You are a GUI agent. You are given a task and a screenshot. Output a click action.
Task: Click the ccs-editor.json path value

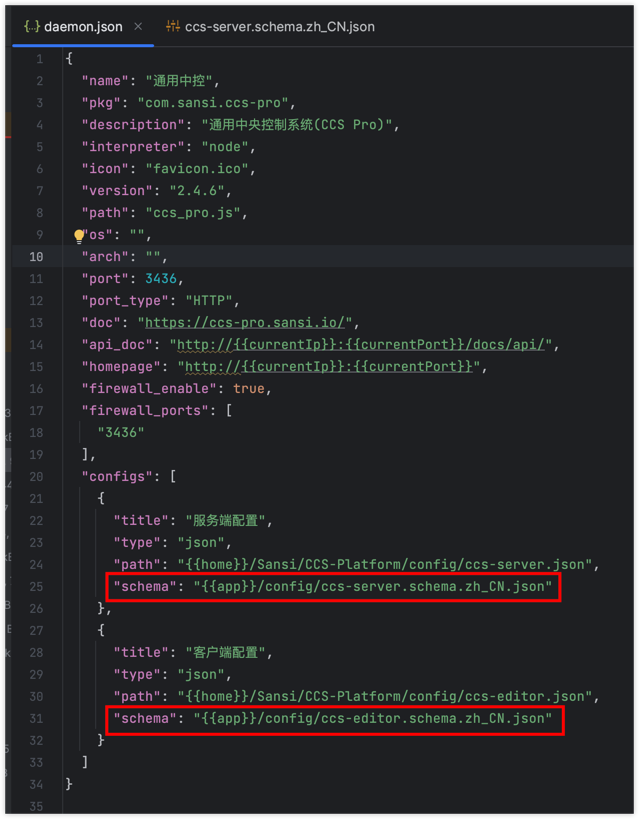(x=385, y=696)
